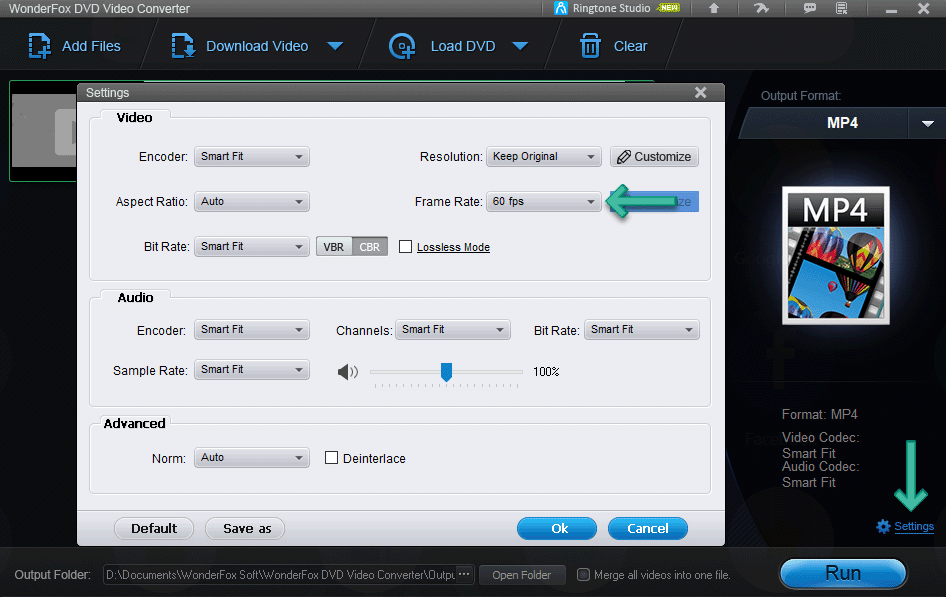Open the feedback chat icon in the title bar
The image size is (946, 597).
[810, 8]
